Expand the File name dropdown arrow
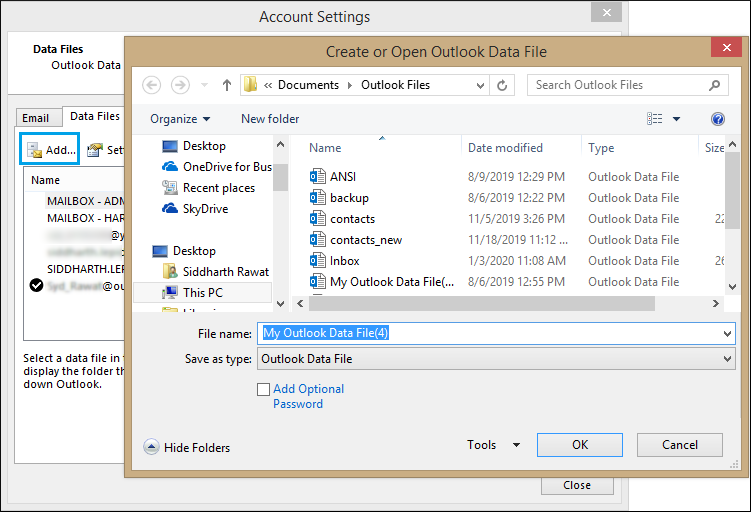The height and width of the screenshot is (512, 751). [728, 334]
